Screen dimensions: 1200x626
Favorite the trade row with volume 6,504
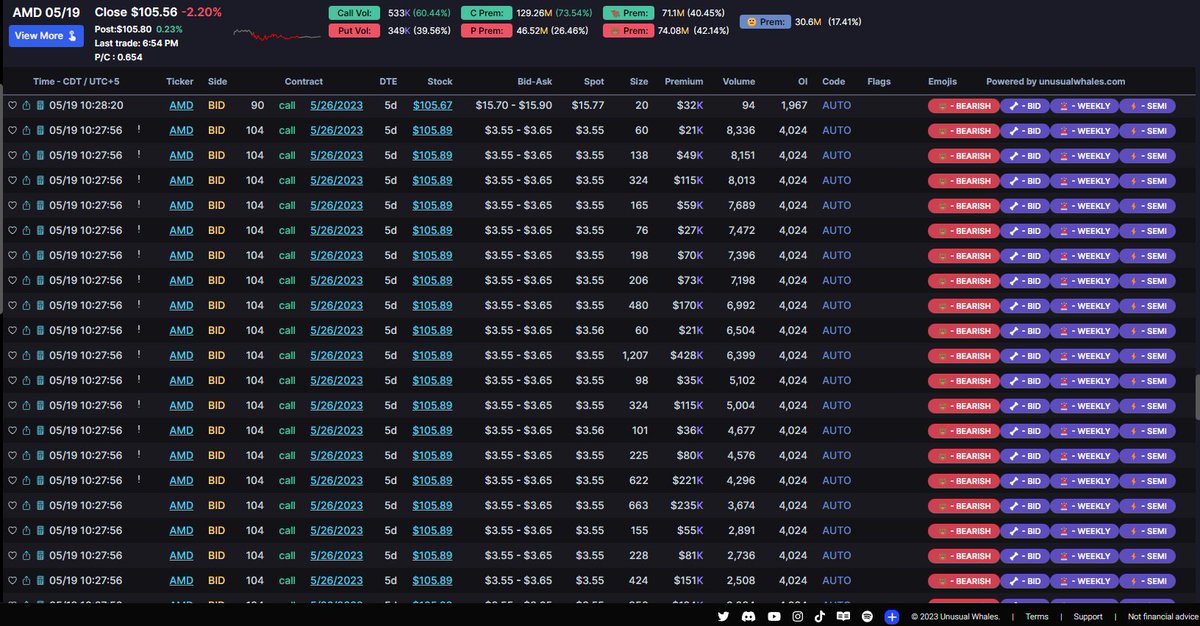[x=13, y=330]
